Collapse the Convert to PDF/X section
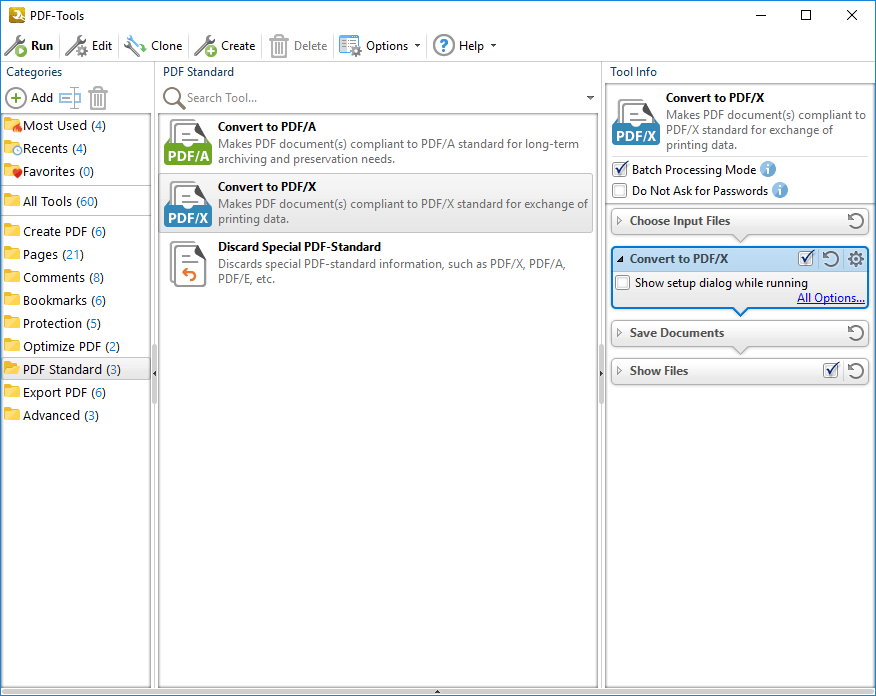Viewport: 876px width, 696px height. [620, 259]
